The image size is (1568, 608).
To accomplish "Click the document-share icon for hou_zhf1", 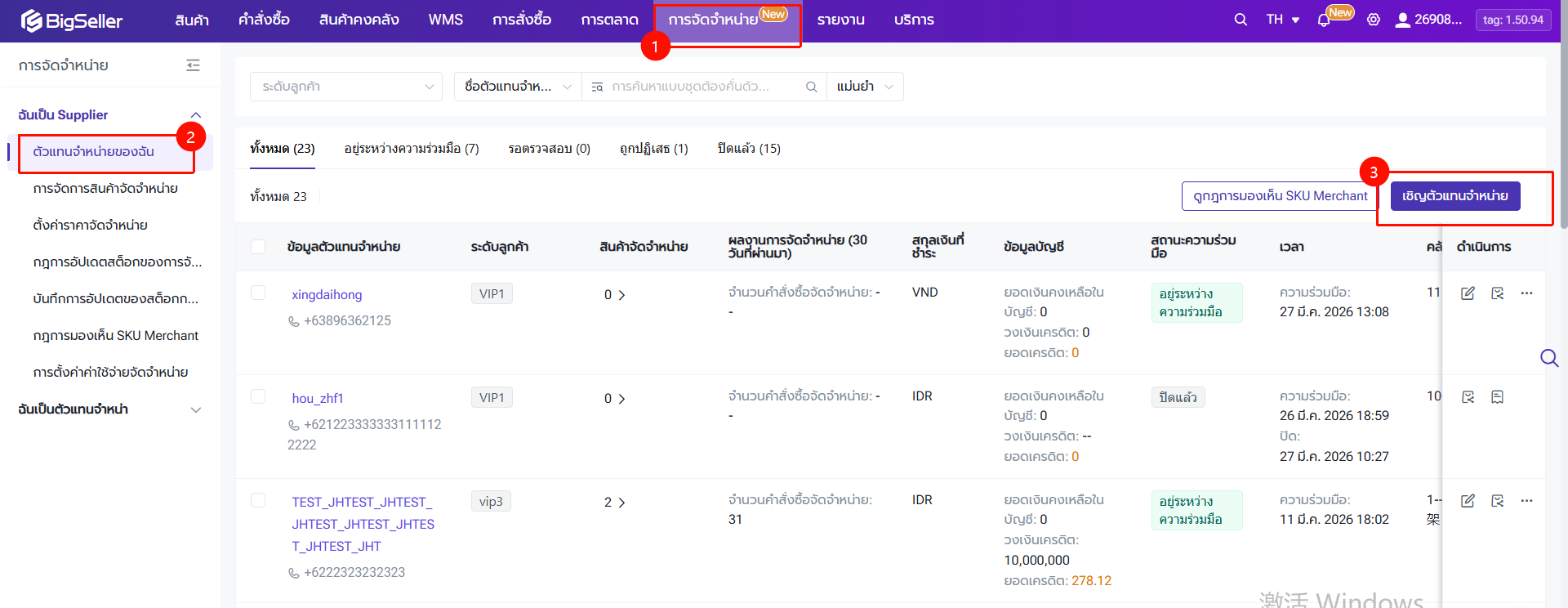I will [1468, 397].
